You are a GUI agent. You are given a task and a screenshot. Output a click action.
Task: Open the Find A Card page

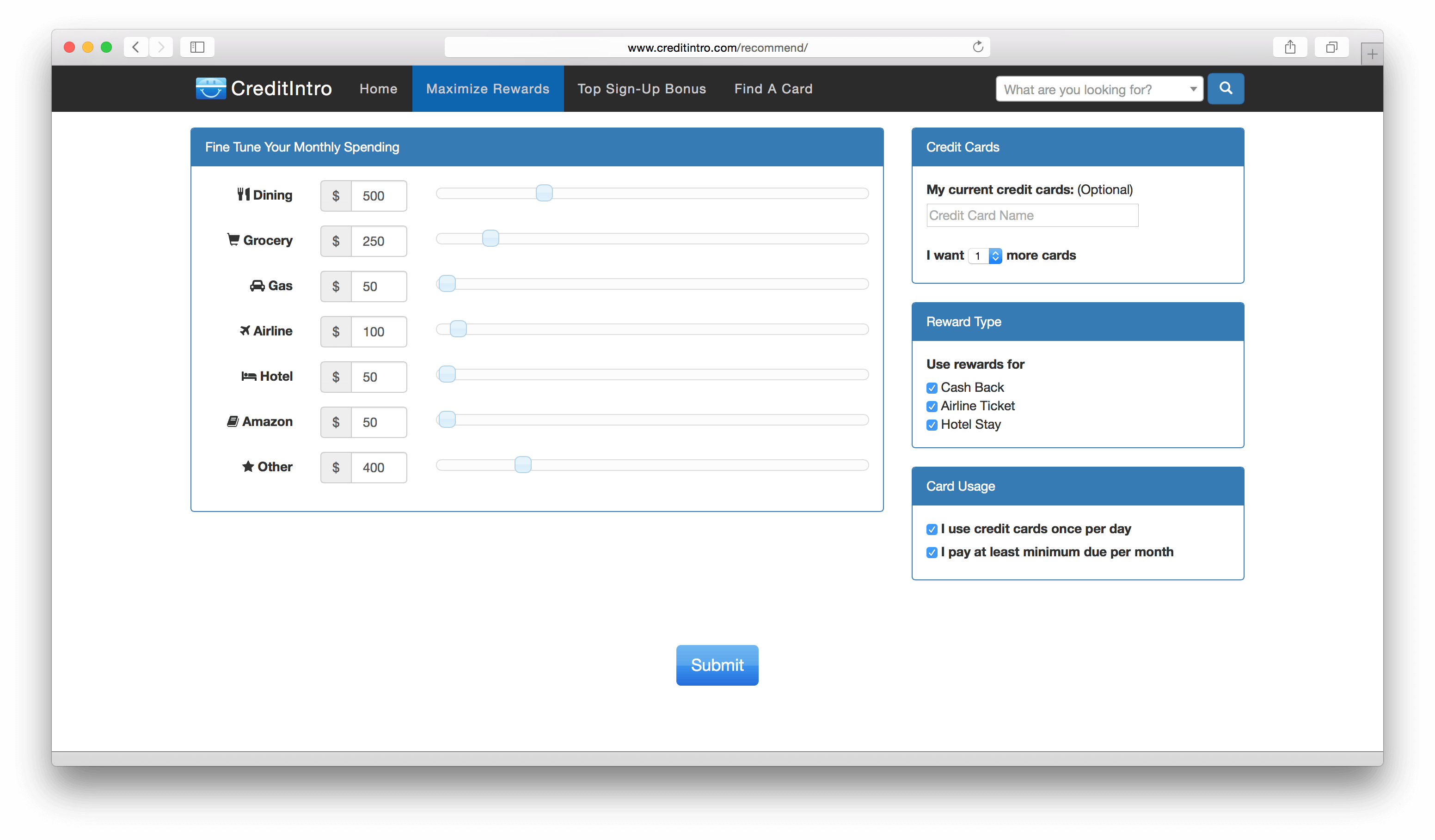(x=773, y=89)
